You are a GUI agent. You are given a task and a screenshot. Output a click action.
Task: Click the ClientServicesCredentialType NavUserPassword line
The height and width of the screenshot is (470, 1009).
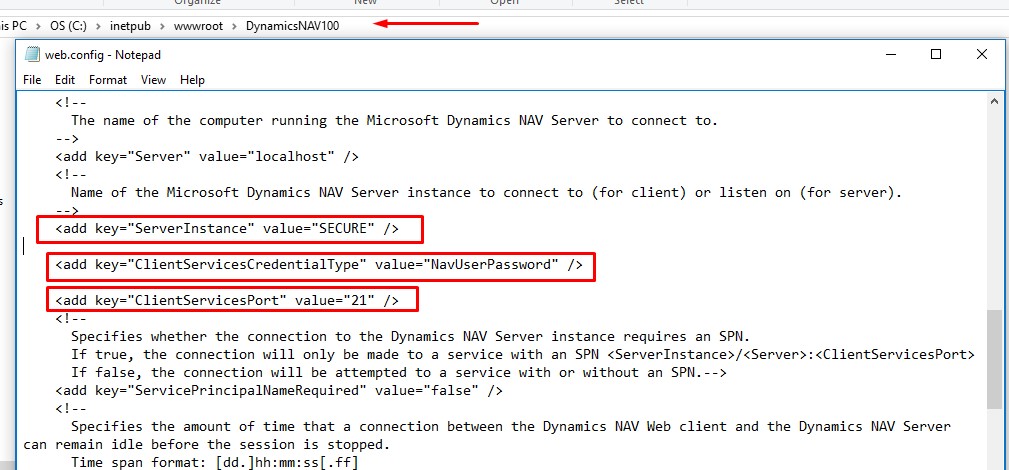pos(319,265)
